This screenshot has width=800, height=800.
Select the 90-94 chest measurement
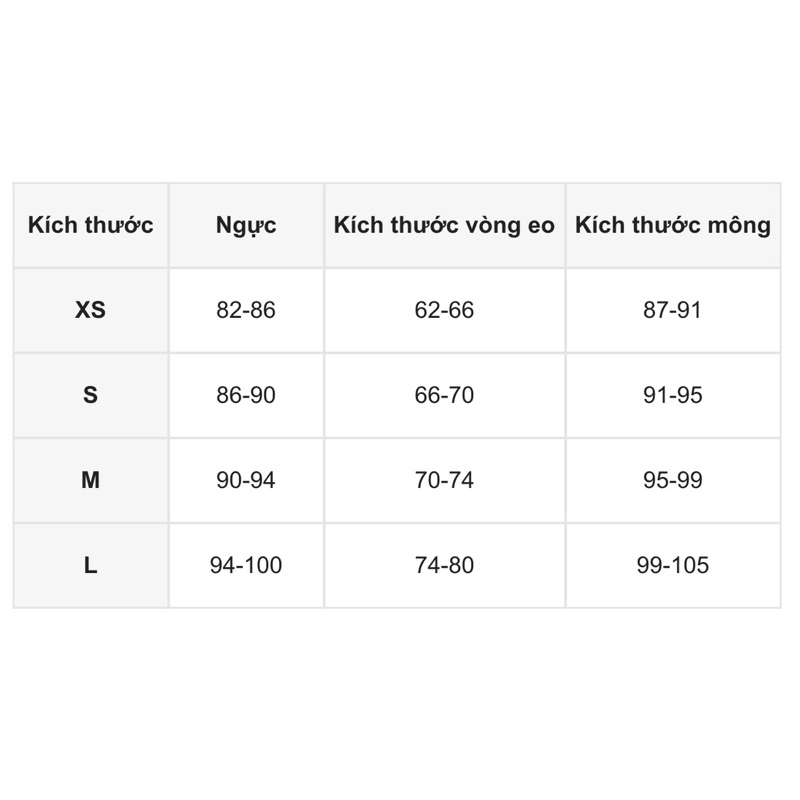coord(246,480)
